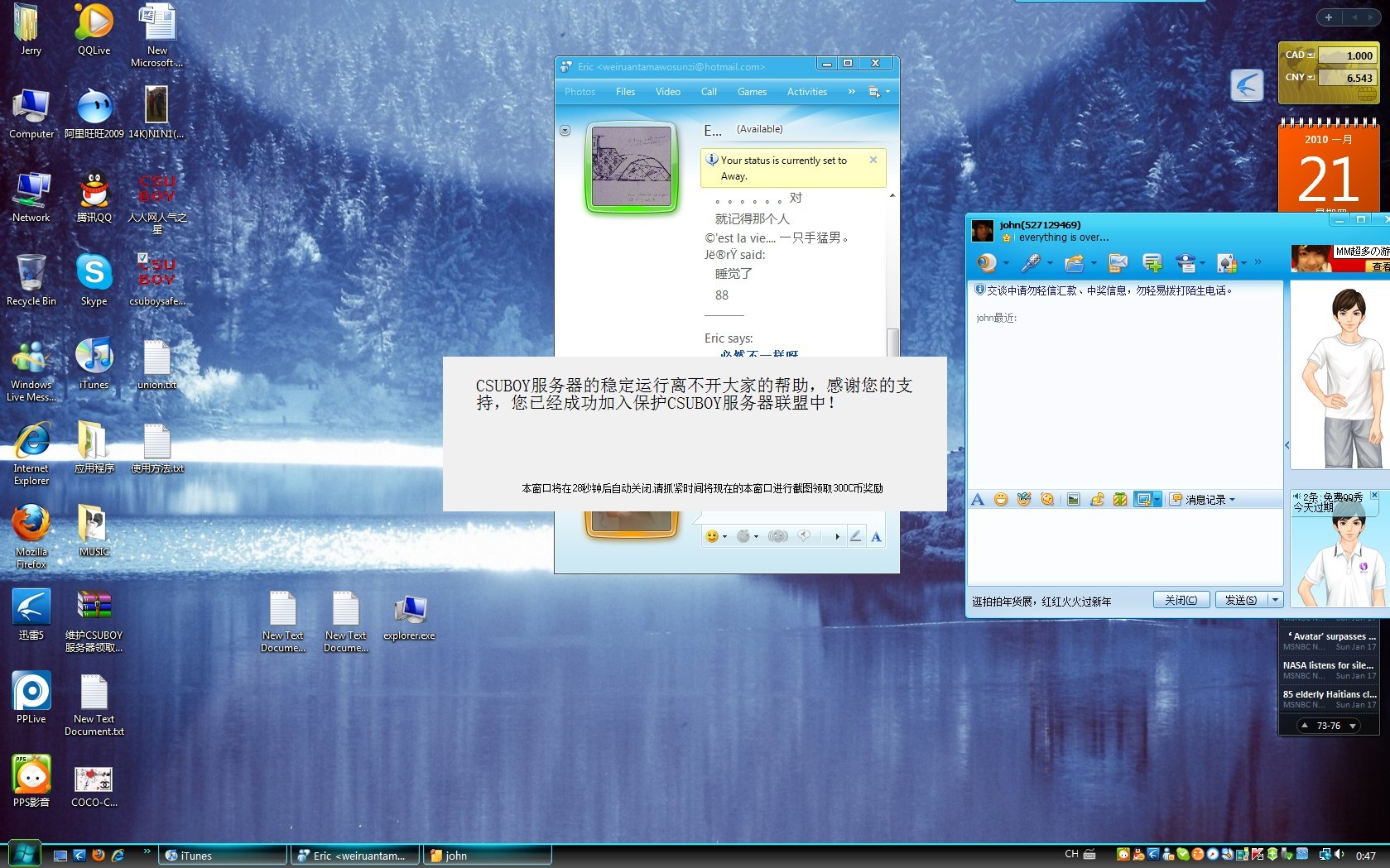Open Skype desktop icon
The height and width of the screenshot is (868, 1390).
tap(94, 280)
